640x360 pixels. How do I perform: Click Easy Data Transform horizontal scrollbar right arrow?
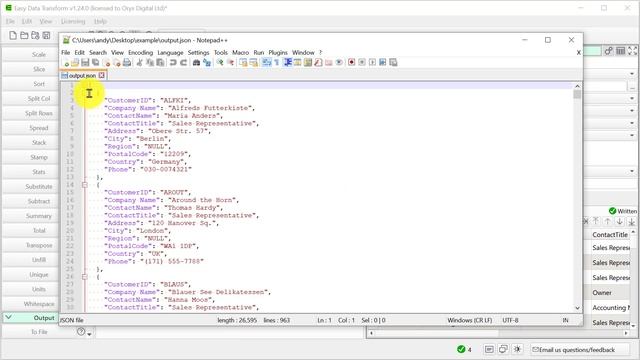tap(626, 333)
